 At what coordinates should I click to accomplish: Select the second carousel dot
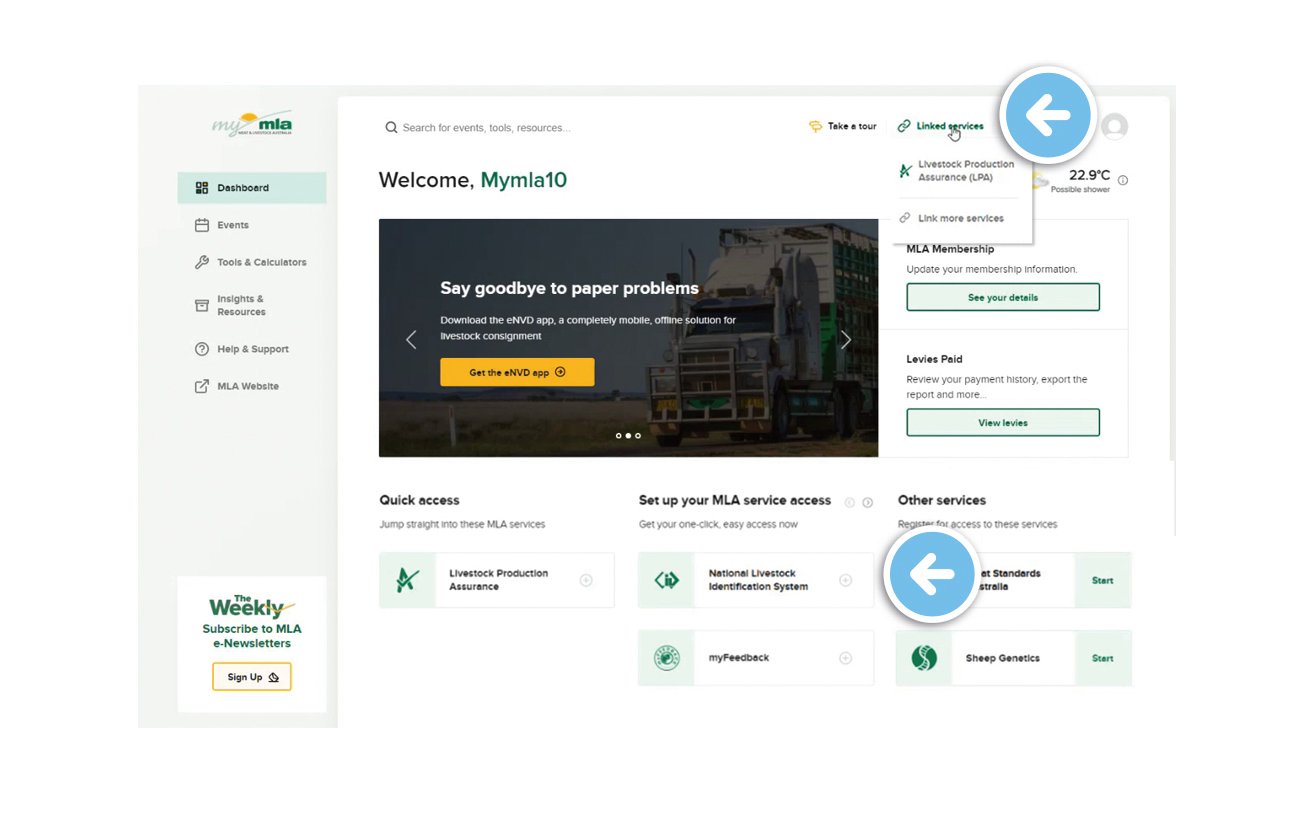point(628,436)
